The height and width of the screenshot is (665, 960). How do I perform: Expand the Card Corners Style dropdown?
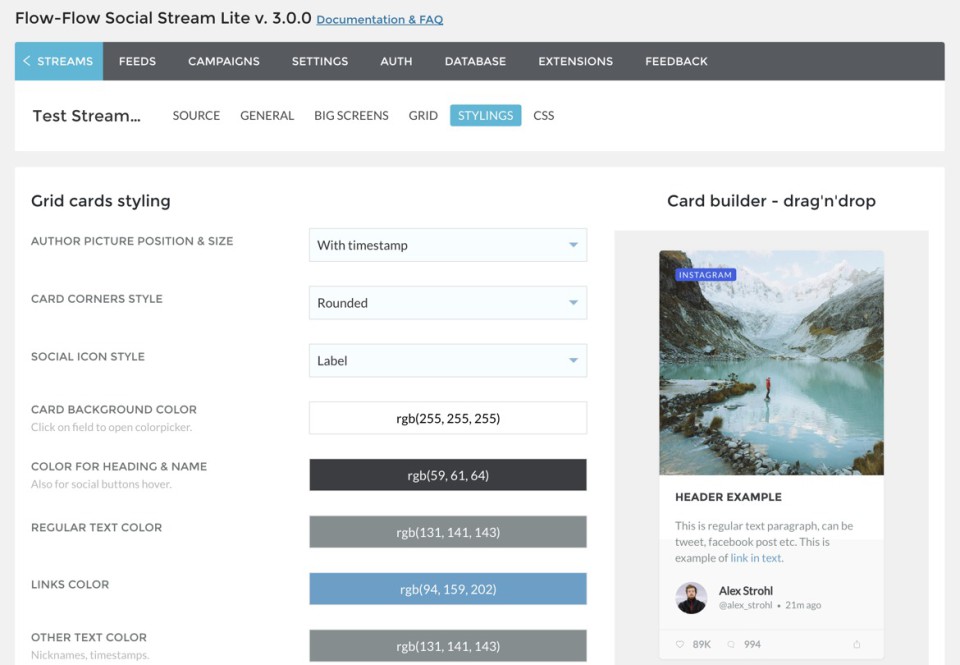click(447, 303)
